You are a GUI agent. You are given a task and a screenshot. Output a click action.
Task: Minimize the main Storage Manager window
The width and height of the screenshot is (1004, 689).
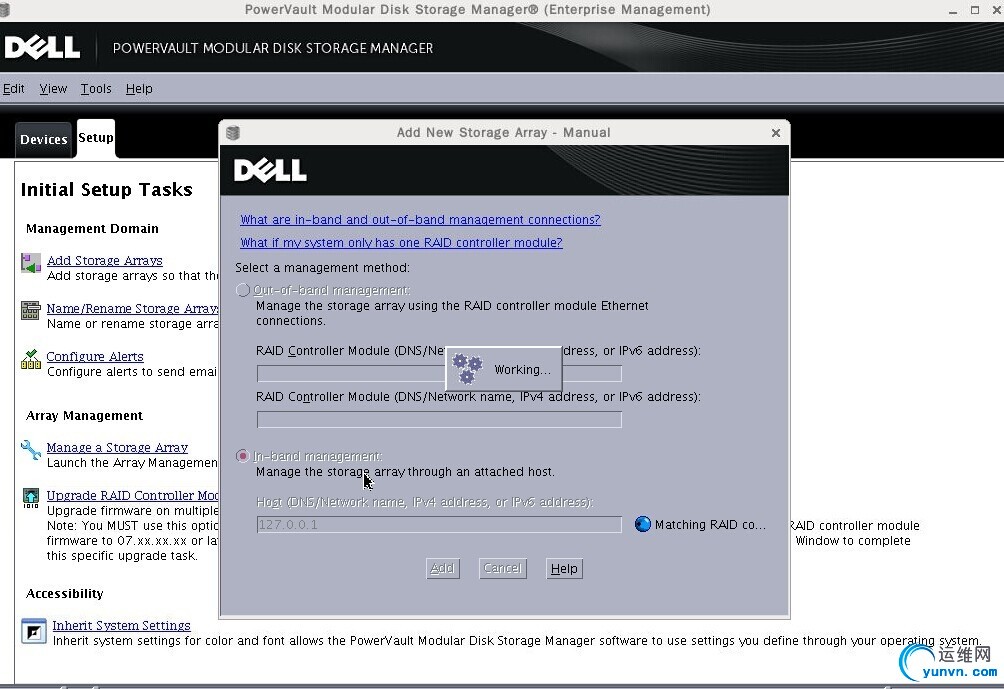[953, 10]
